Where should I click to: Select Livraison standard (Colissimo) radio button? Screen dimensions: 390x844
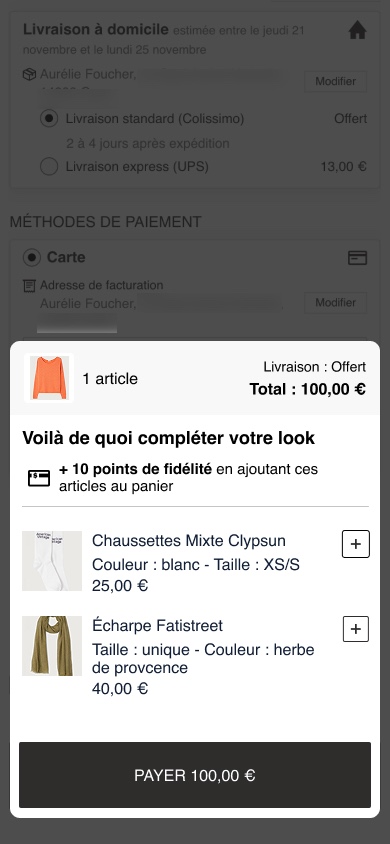pyautogui.click(x=49, y=118)
